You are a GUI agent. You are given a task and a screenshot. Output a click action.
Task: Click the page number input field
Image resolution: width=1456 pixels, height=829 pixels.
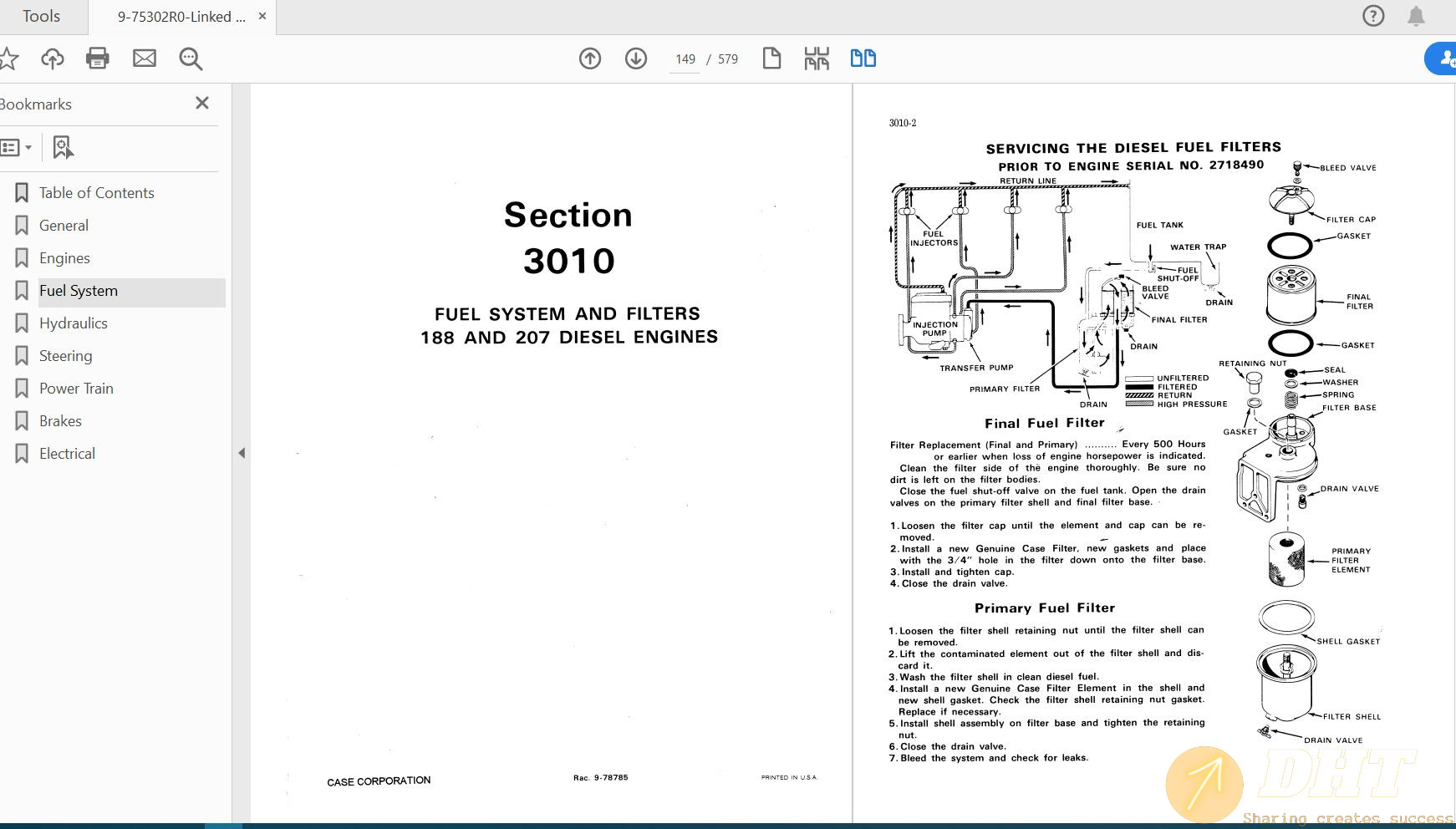pos(685,58)
